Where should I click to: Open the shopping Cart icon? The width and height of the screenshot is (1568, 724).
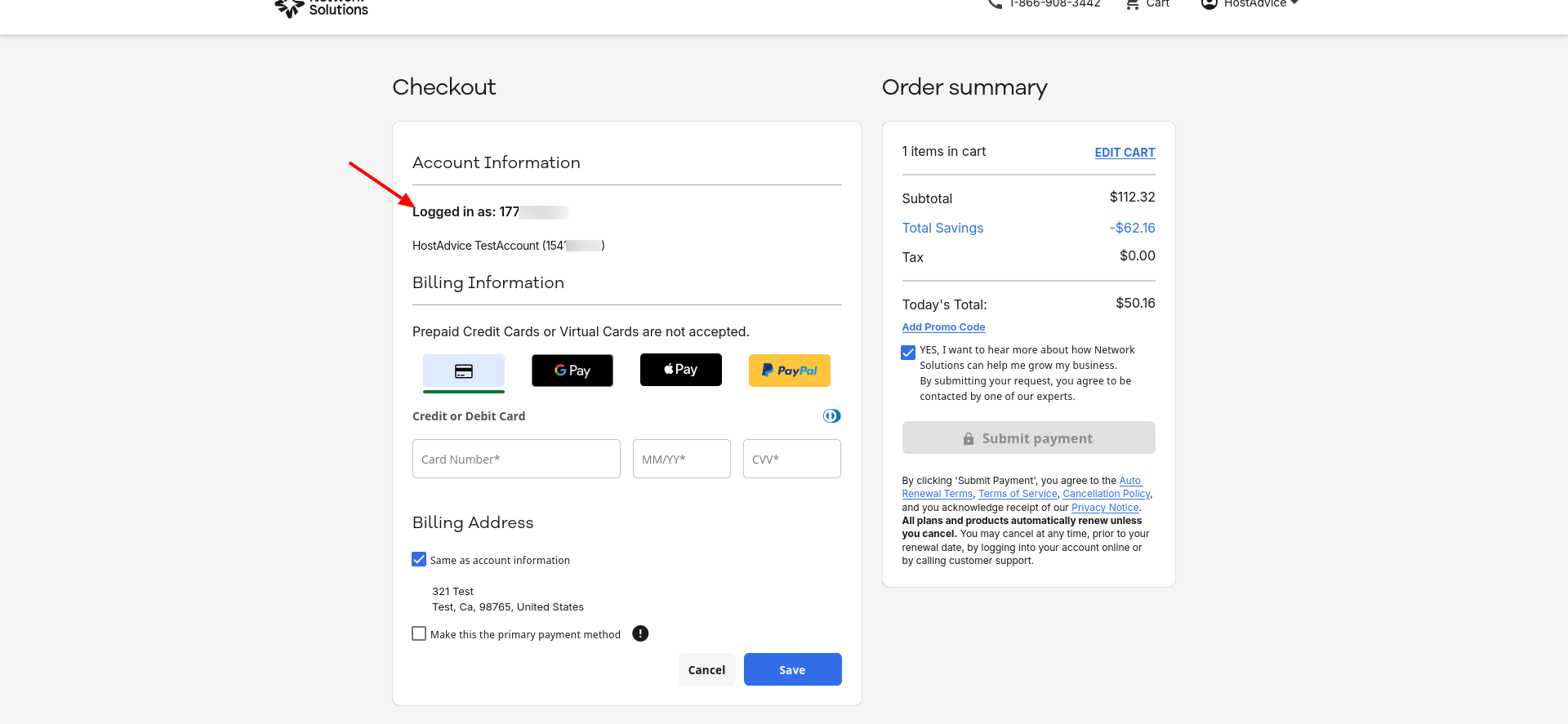1132,4
